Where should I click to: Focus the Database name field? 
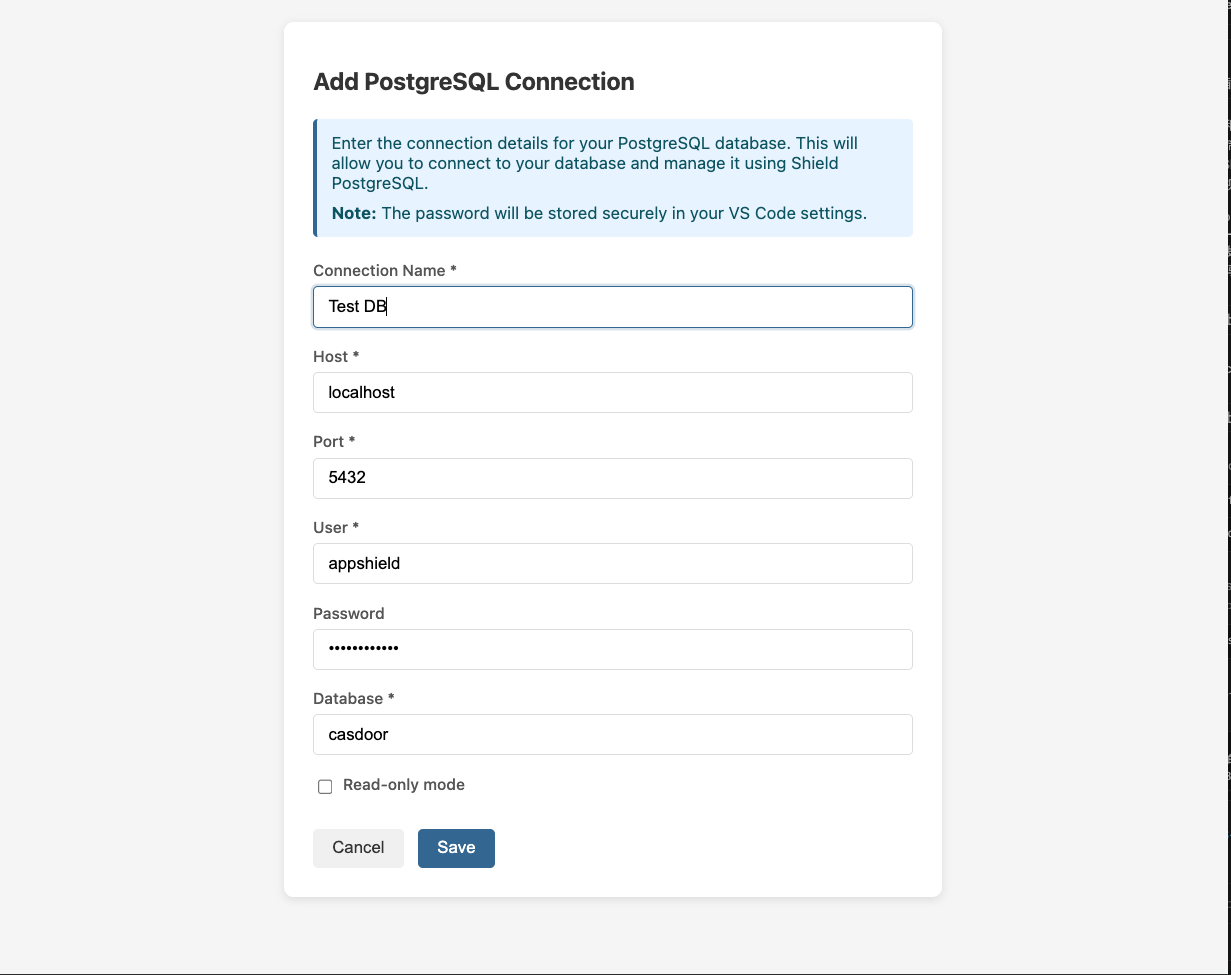(612, 735)
